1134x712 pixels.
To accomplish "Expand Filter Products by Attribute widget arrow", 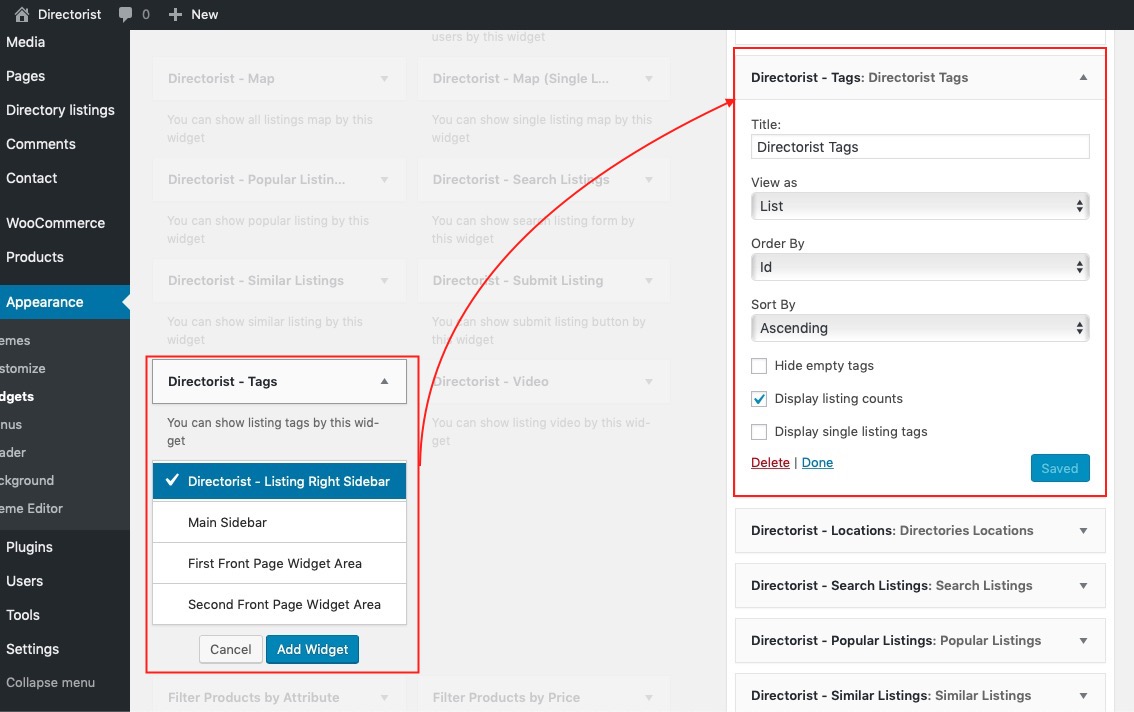I will pyautogui.click(x=384, y=698).
